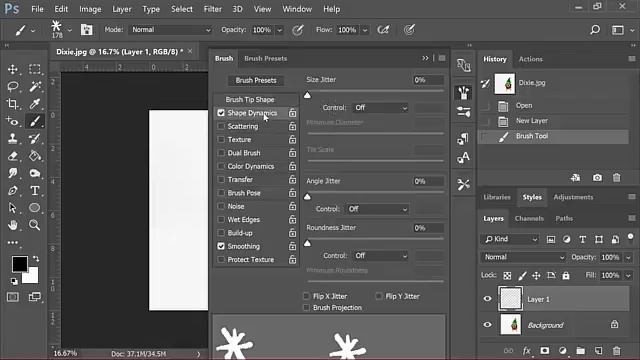Select the Path Selection tool
Screen dimensions: 640x360
tap(13, 208)
